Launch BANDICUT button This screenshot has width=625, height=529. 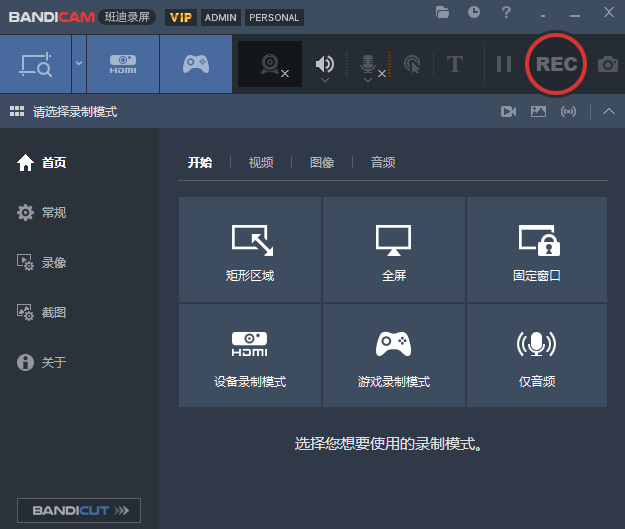[79, 510]
